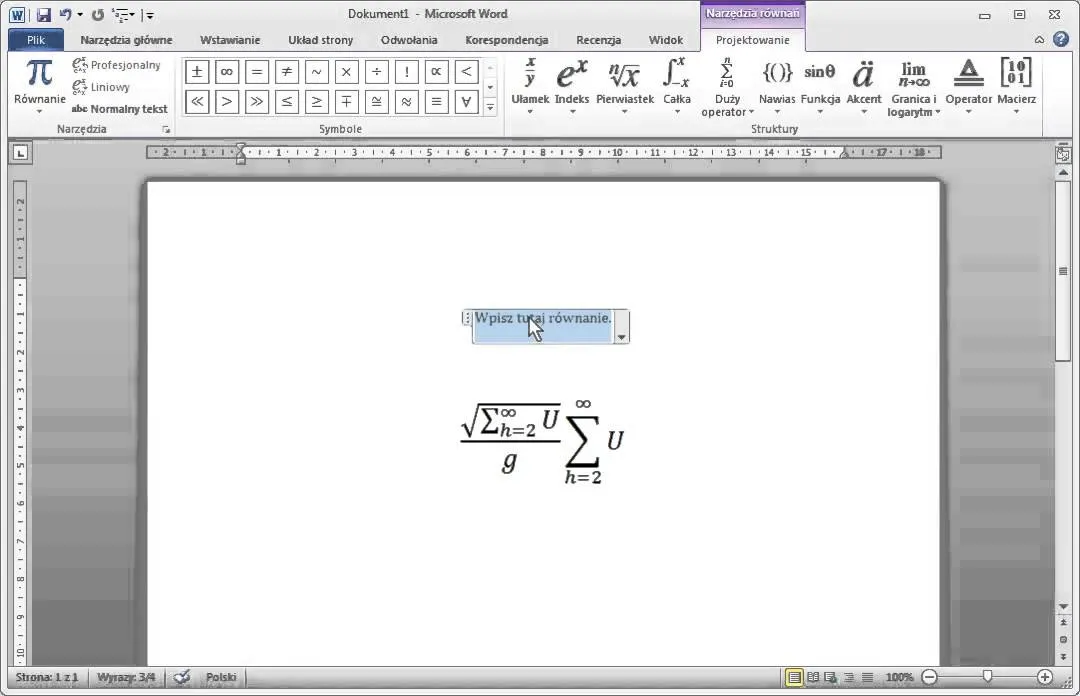Viewport: 1080px width, 696px height.
Task: Click the 100% zoom level button
Action: (900, 677)
